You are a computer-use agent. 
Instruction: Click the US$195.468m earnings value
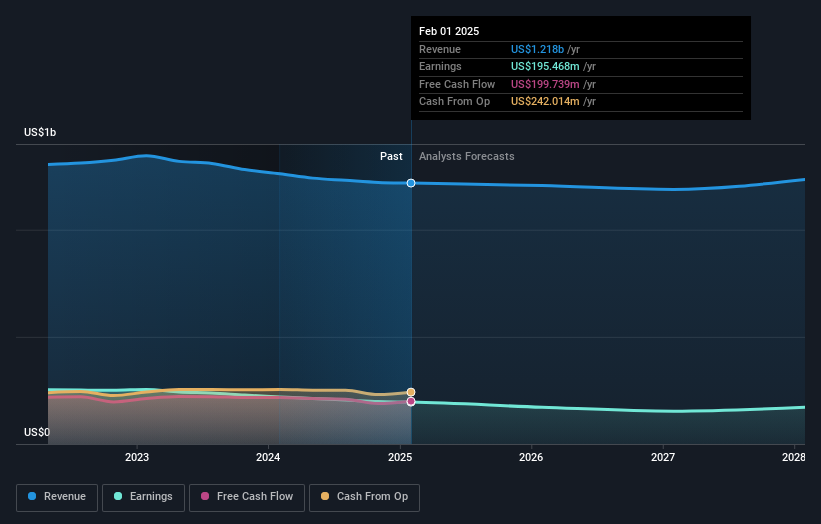[545, 66]
